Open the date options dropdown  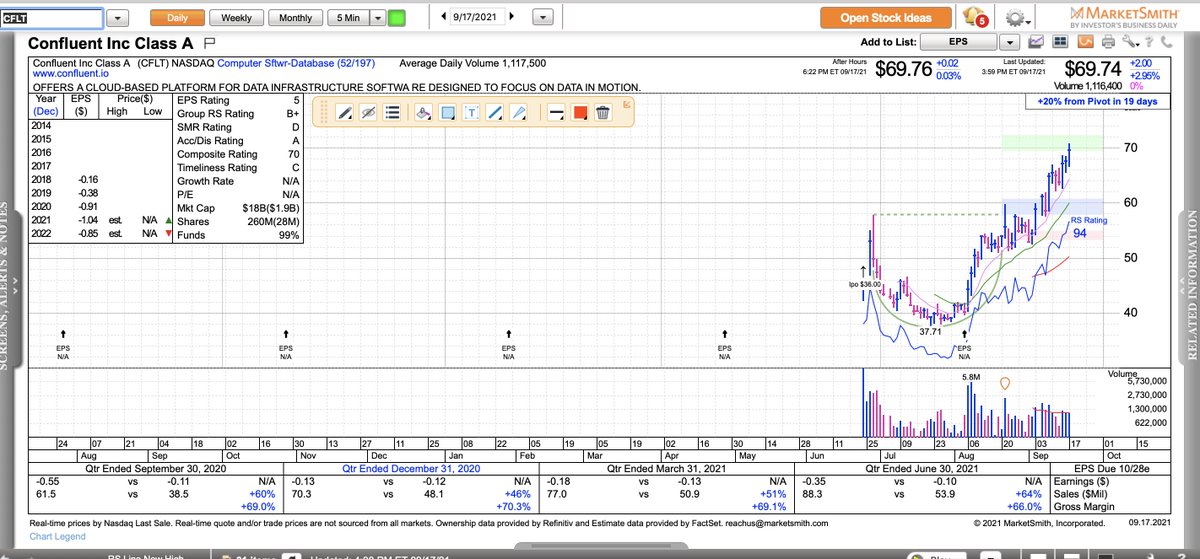pyautogui.click(x=543, y=18)
